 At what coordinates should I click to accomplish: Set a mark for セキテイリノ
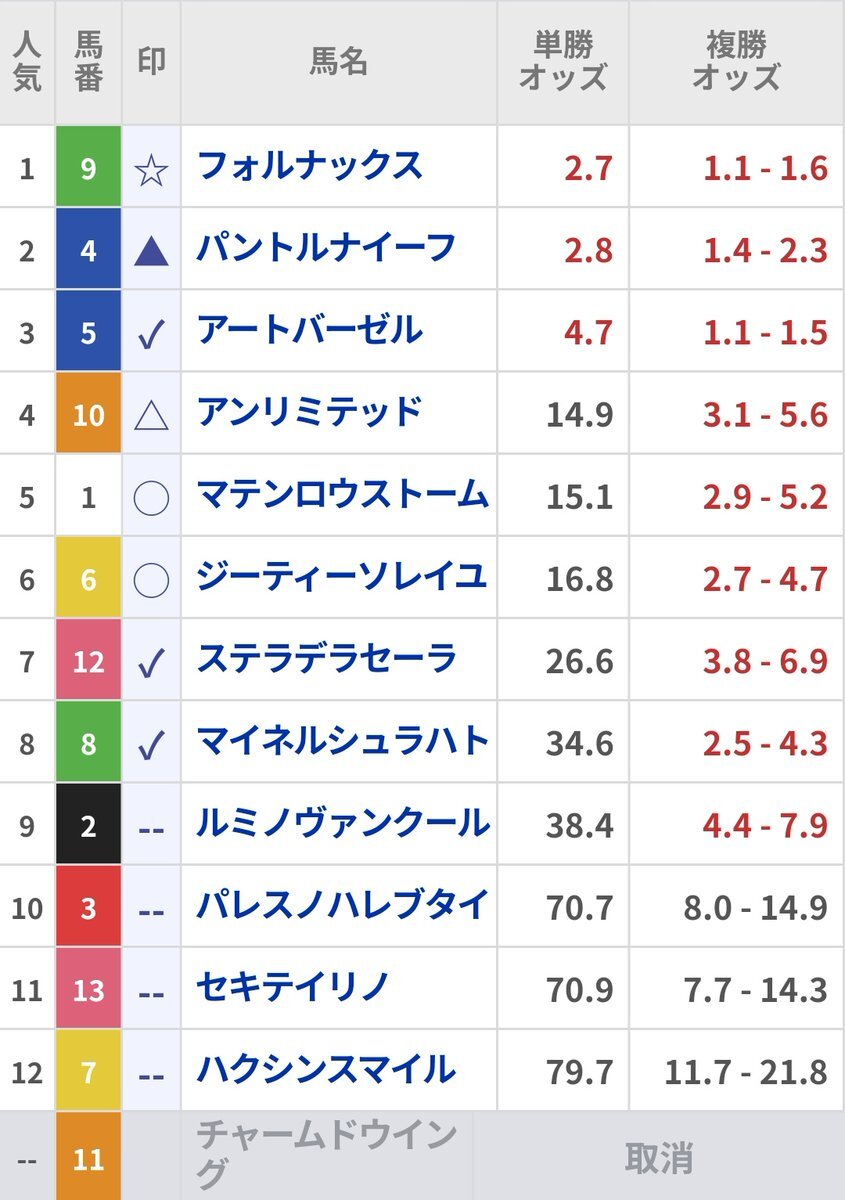point(151,990)
